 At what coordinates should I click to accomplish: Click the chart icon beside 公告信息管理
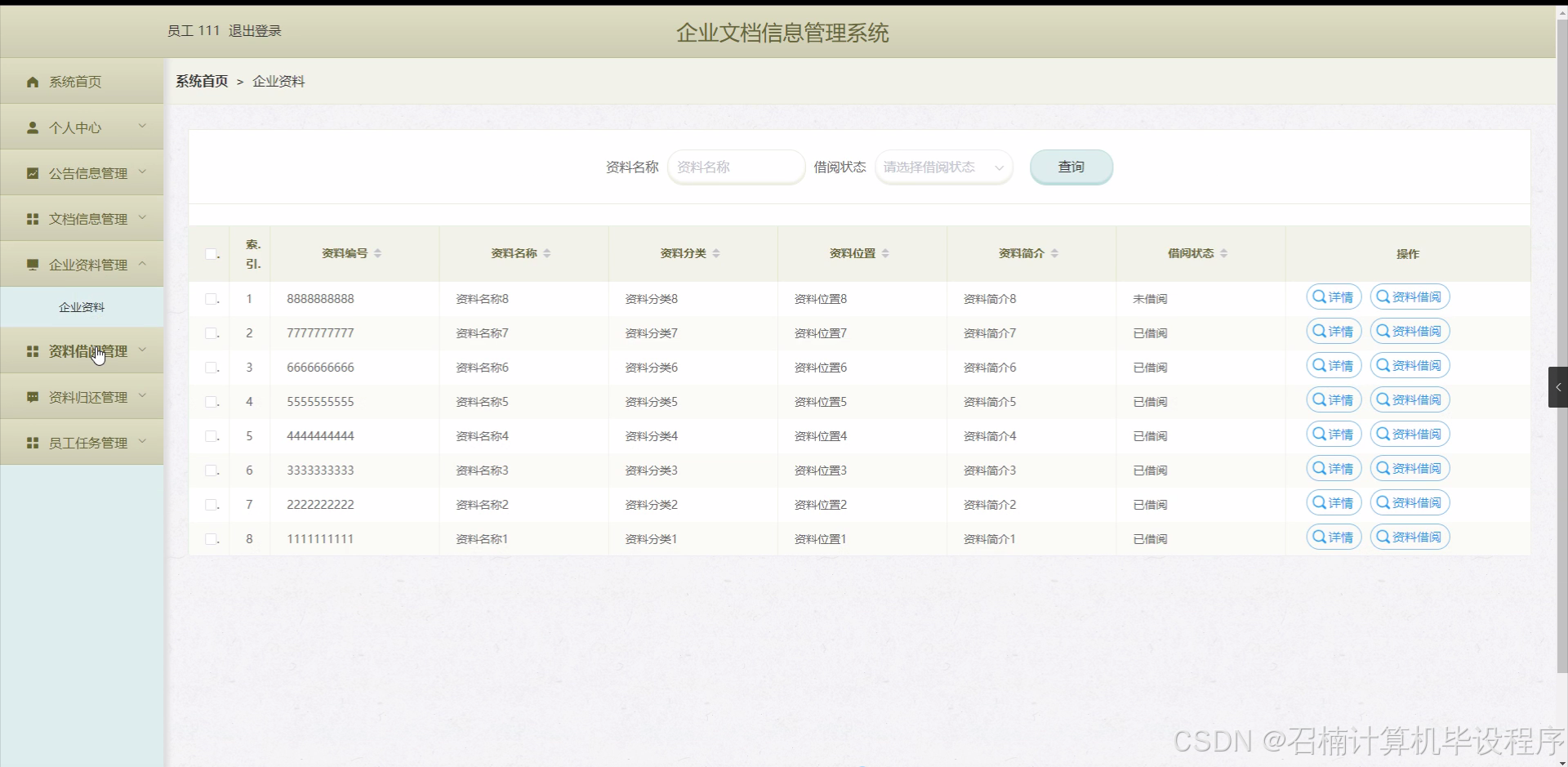click(x=33, y=173)
